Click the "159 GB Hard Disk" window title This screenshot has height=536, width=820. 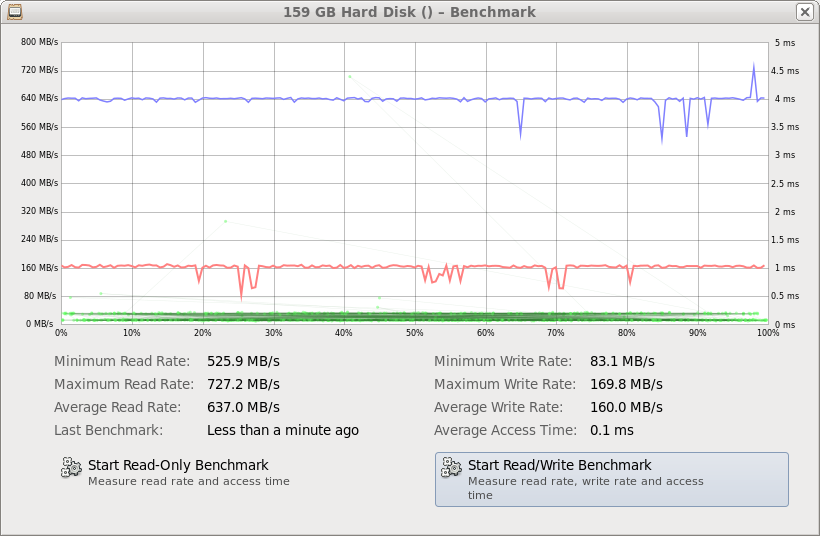click(x=409, y=12)
